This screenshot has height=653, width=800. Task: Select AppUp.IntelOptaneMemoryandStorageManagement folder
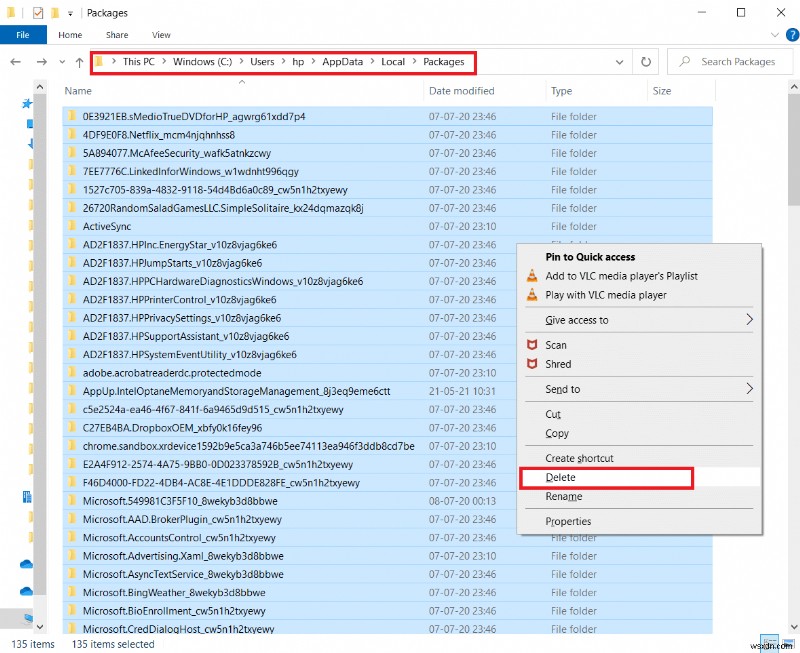pyautogui.click(x=236, y=391)
